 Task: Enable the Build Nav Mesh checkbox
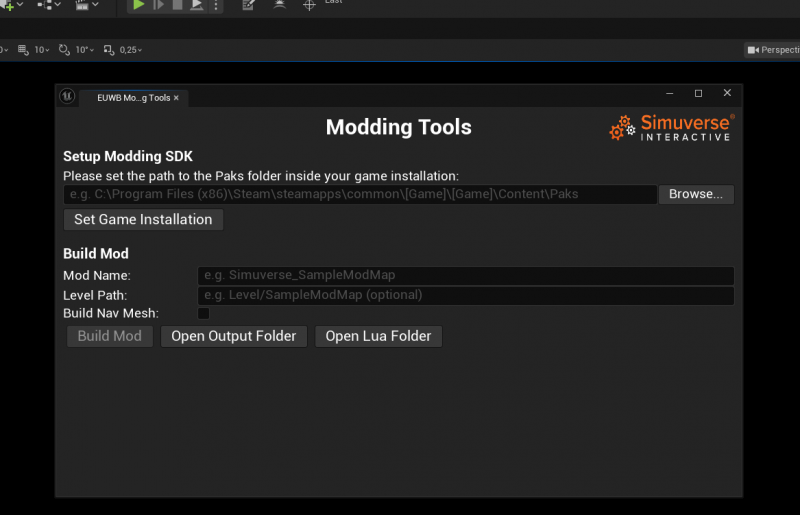[x=203, y=313]
